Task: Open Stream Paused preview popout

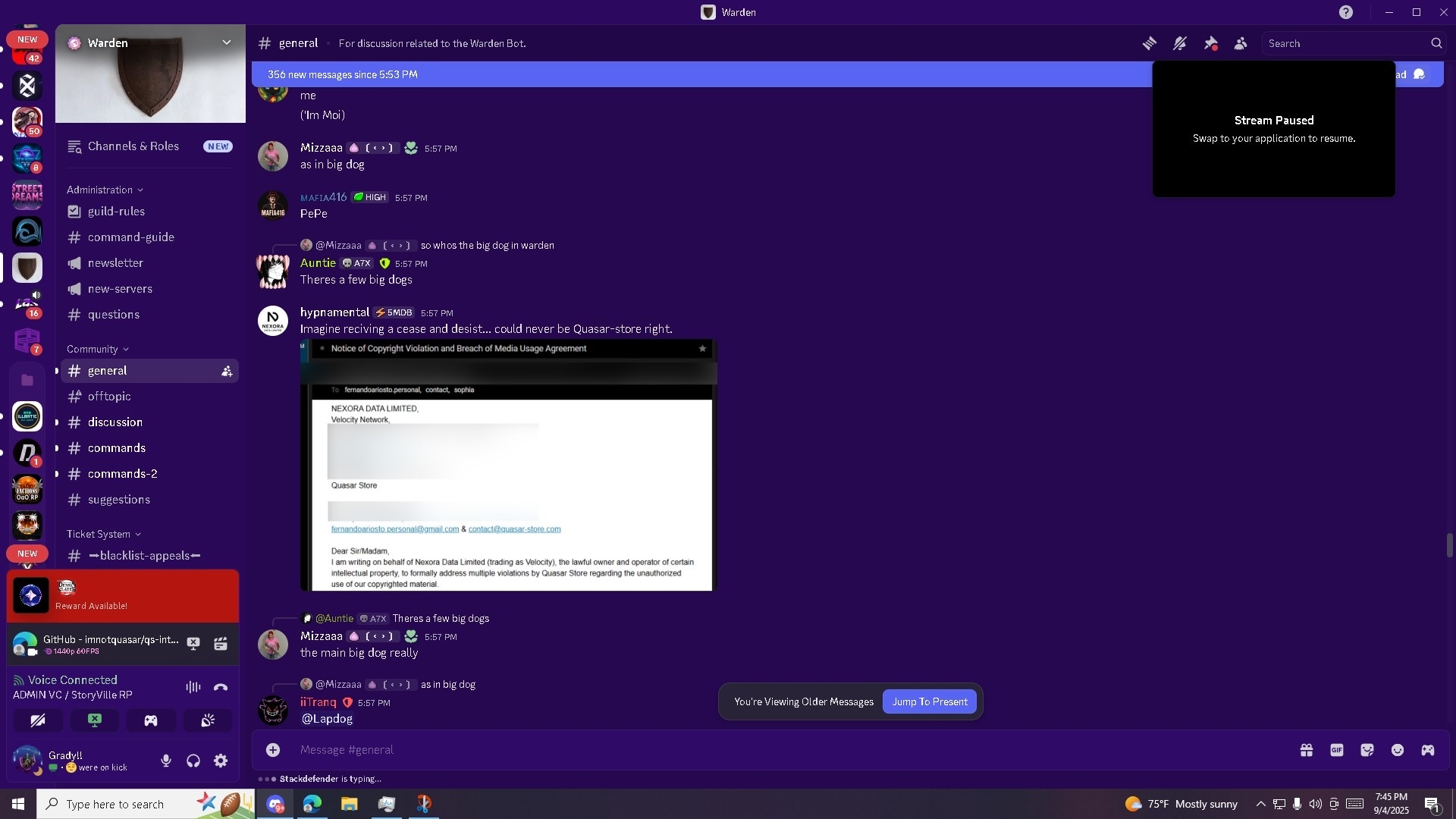Action: 1274,129
